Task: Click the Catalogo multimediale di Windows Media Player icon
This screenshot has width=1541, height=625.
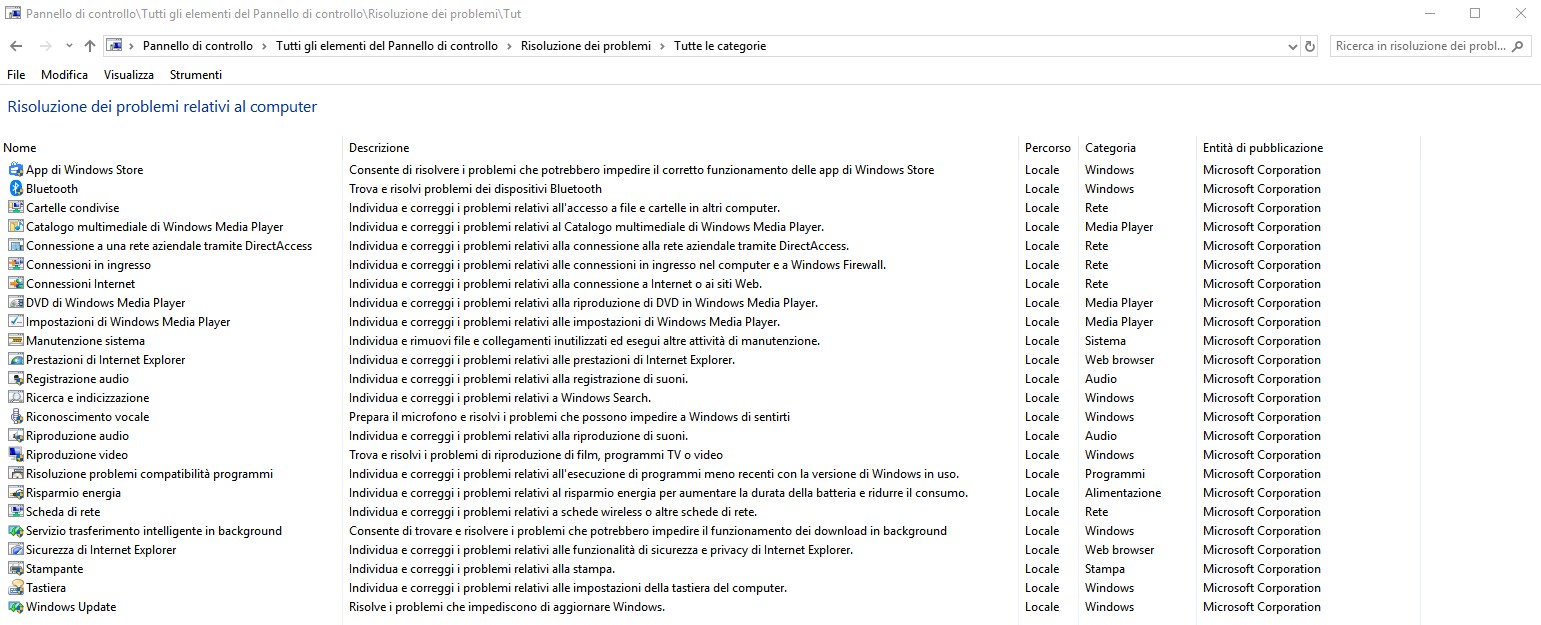Action: click(x=15, y=227)
